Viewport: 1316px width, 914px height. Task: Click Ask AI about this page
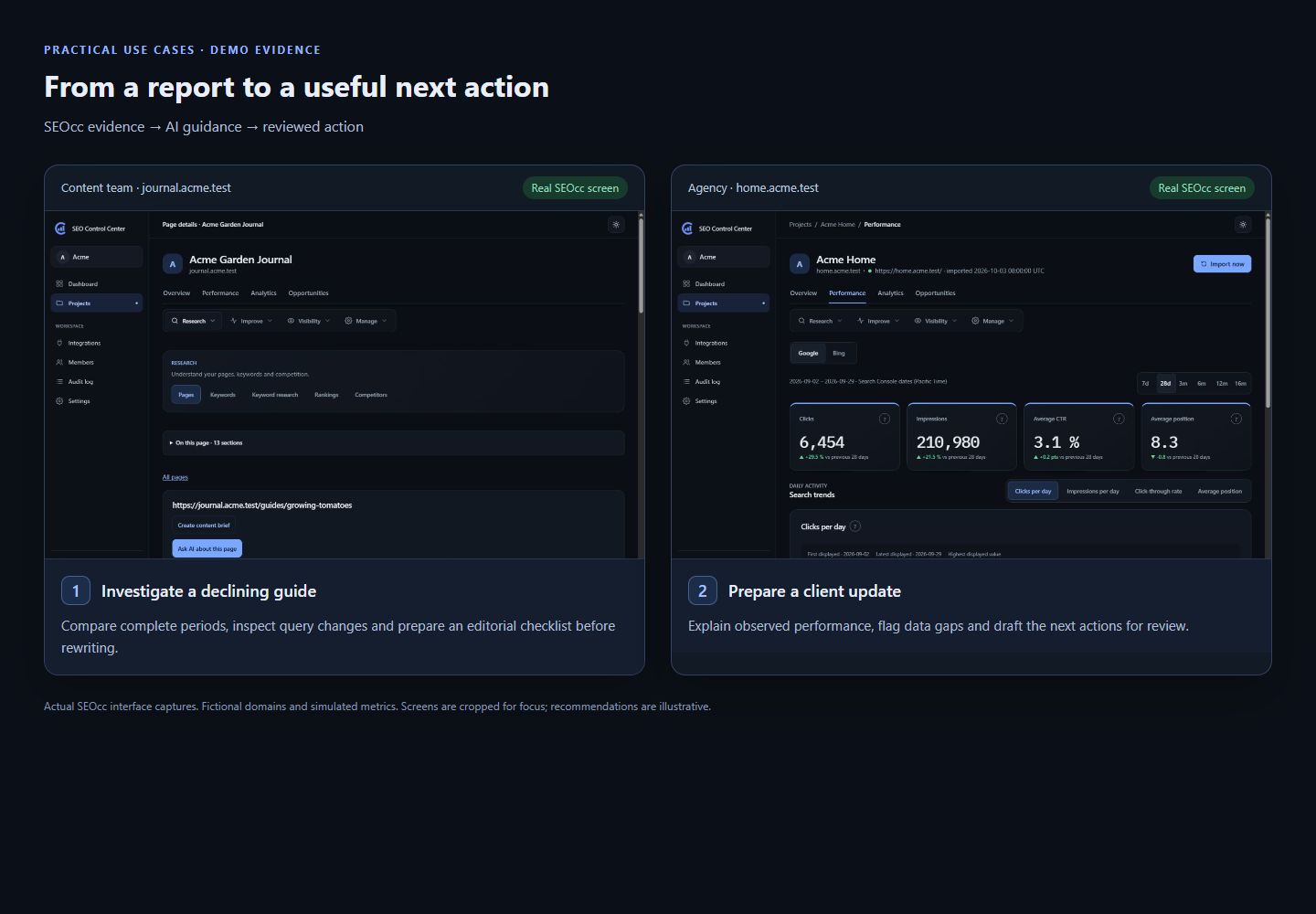[x=207, y=548]
